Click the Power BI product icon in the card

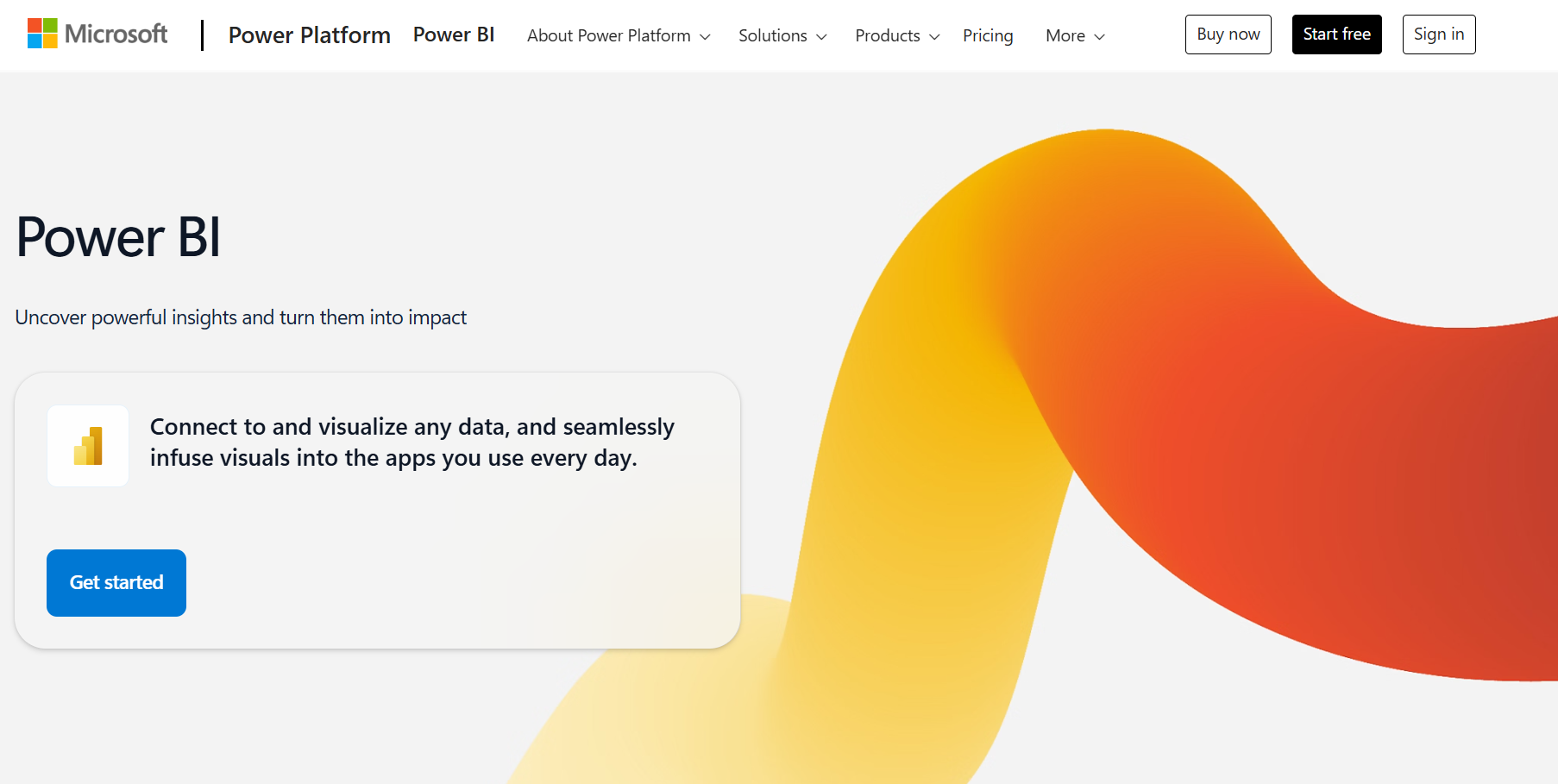(87, 445)
